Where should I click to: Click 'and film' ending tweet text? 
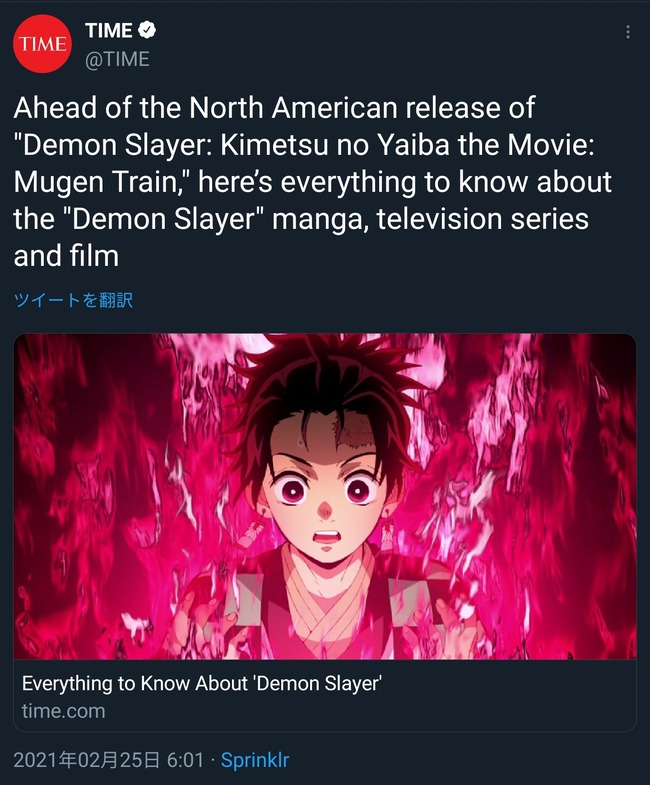[x=66, y=256]
